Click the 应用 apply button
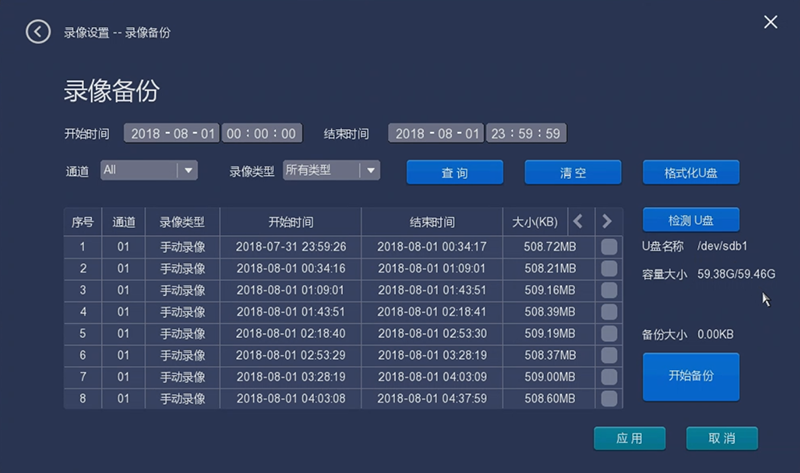800x473 pixels. click(x=629, y=438)
